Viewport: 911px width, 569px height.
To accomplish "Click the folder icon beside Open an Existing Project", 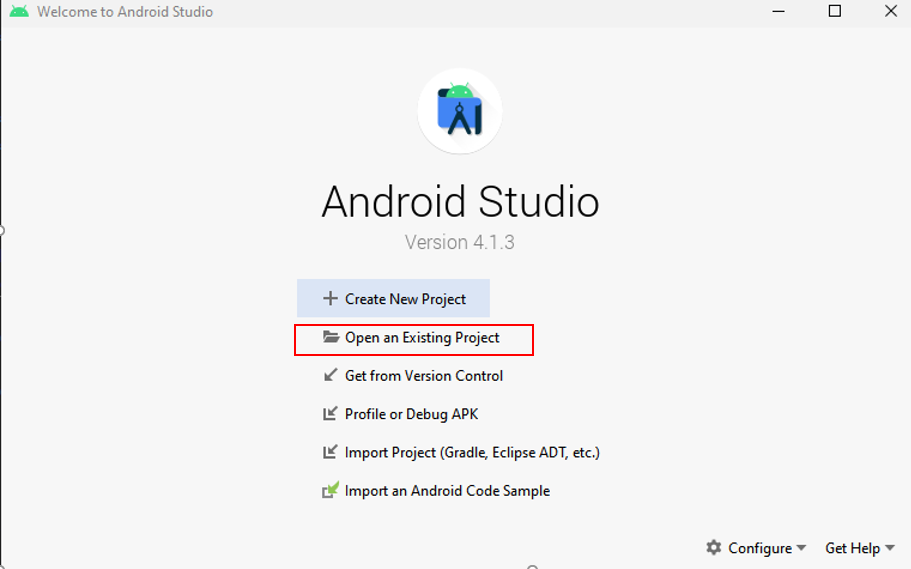I will click(331, 338).
